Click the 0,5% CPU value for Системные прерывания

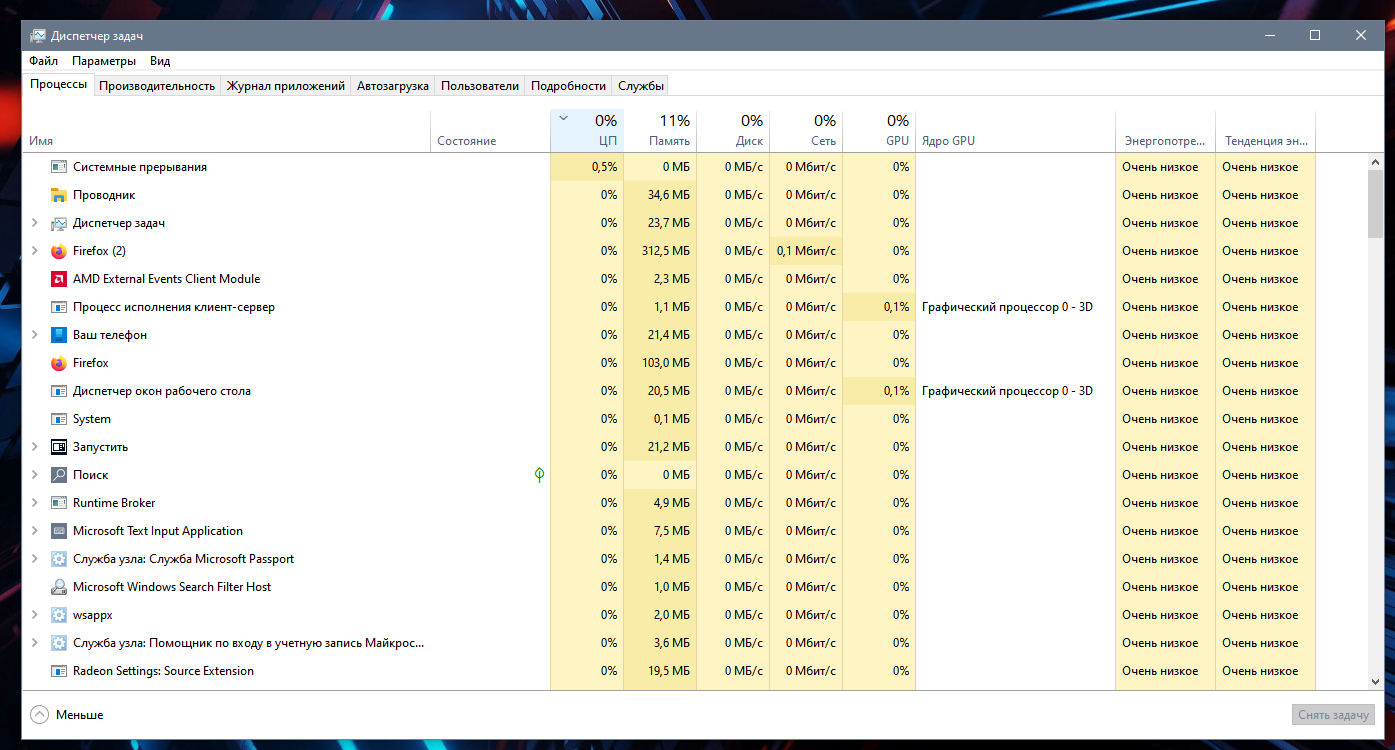(x=604, y=167)
